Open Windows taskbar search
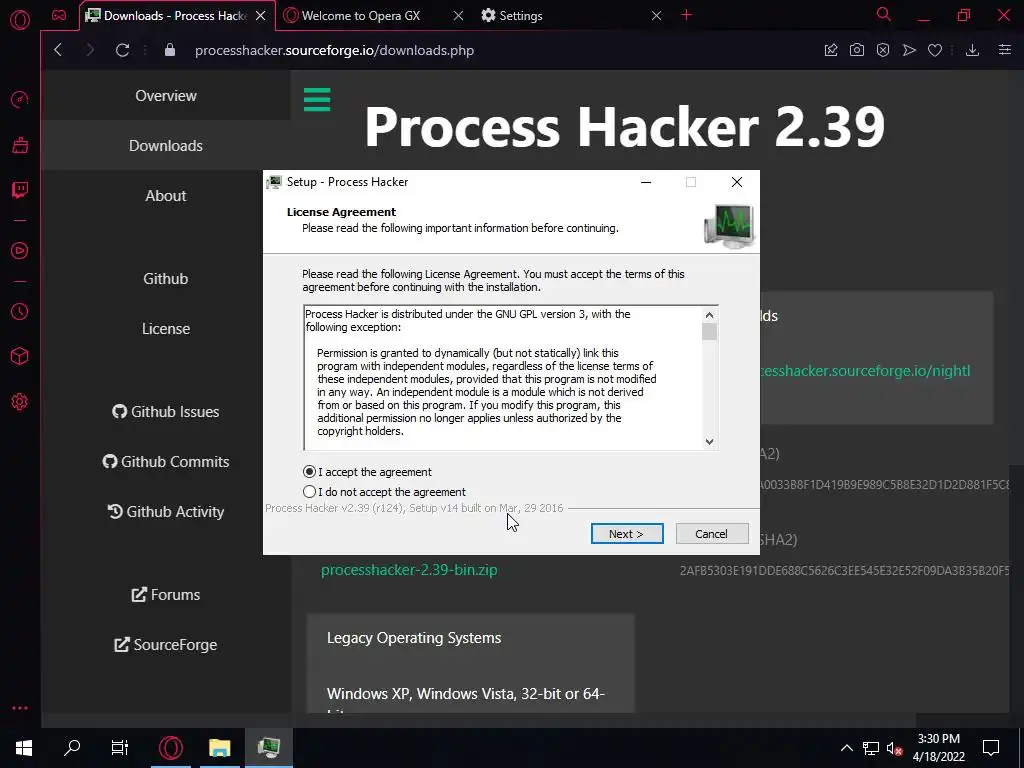1024x768 pixels. (72, 748)
